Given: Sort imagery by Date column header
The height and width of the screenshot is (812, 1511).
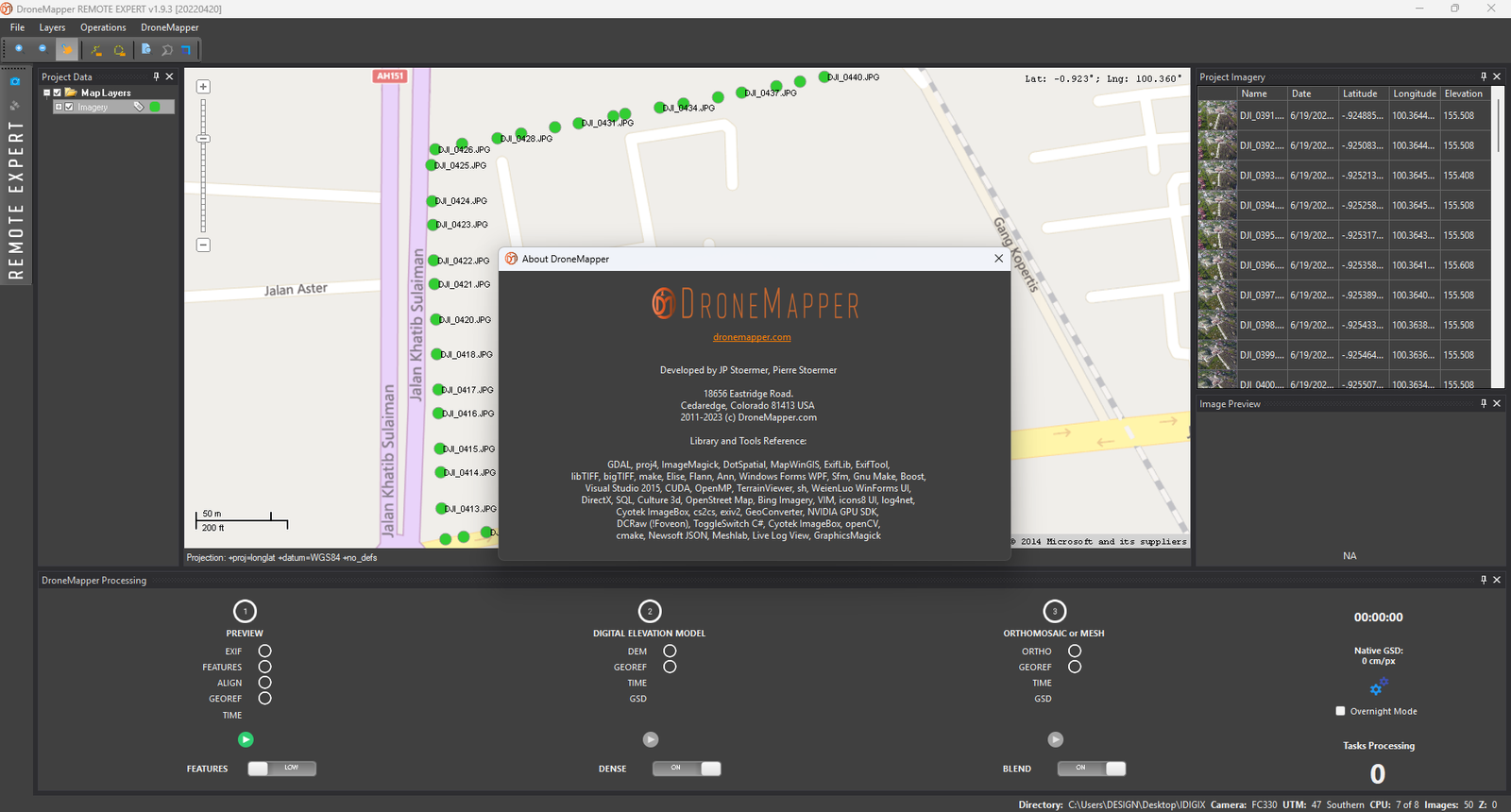Looking at the screenshot, I should (1313, 93).
